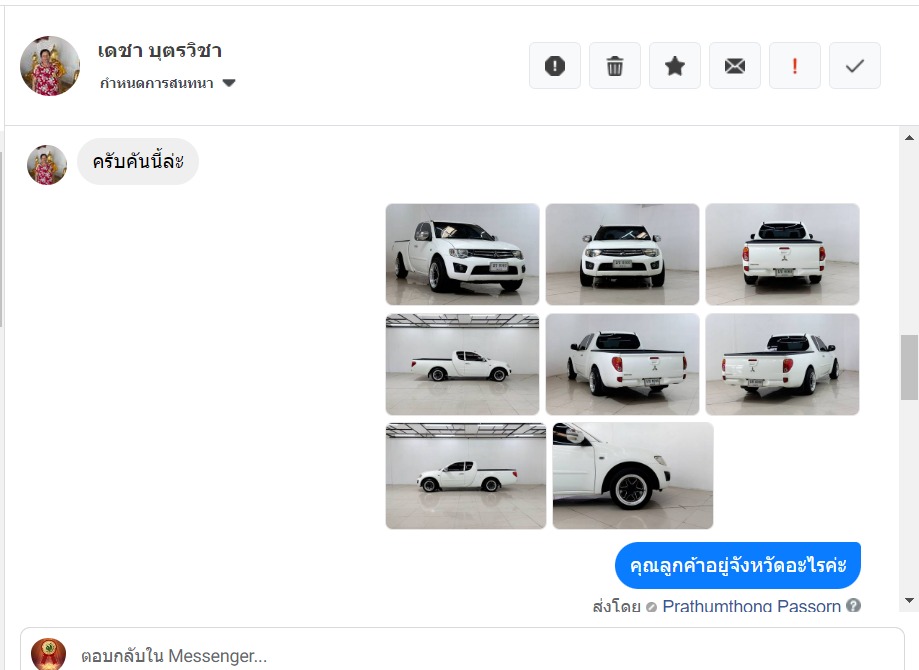Select the blue คุณลูกค้าอยู่จังหวัดอะไรค่ะ message
This screenshot has width=919, height=670.
tap(738, 565)
